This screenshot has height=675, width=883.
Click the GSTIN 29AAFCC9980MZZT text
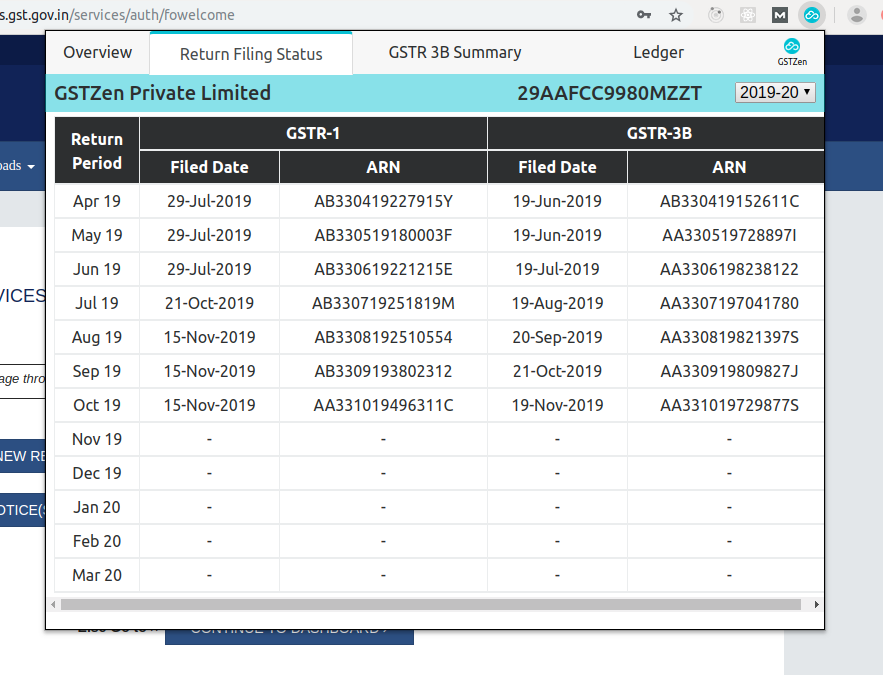pyautogui.click(x=609, y=93)
